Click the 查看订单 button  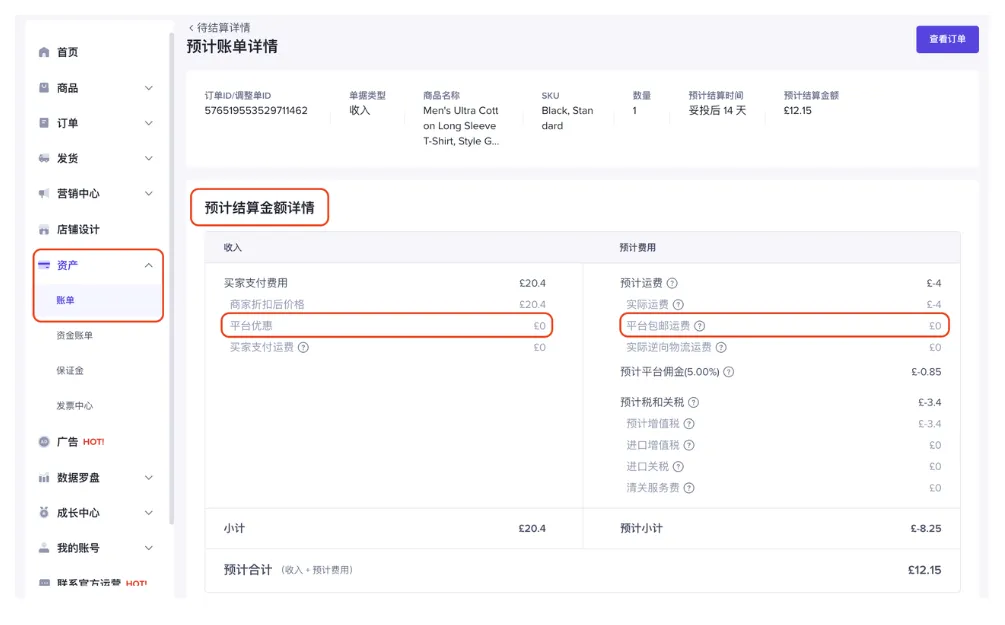tap(947, 39)
